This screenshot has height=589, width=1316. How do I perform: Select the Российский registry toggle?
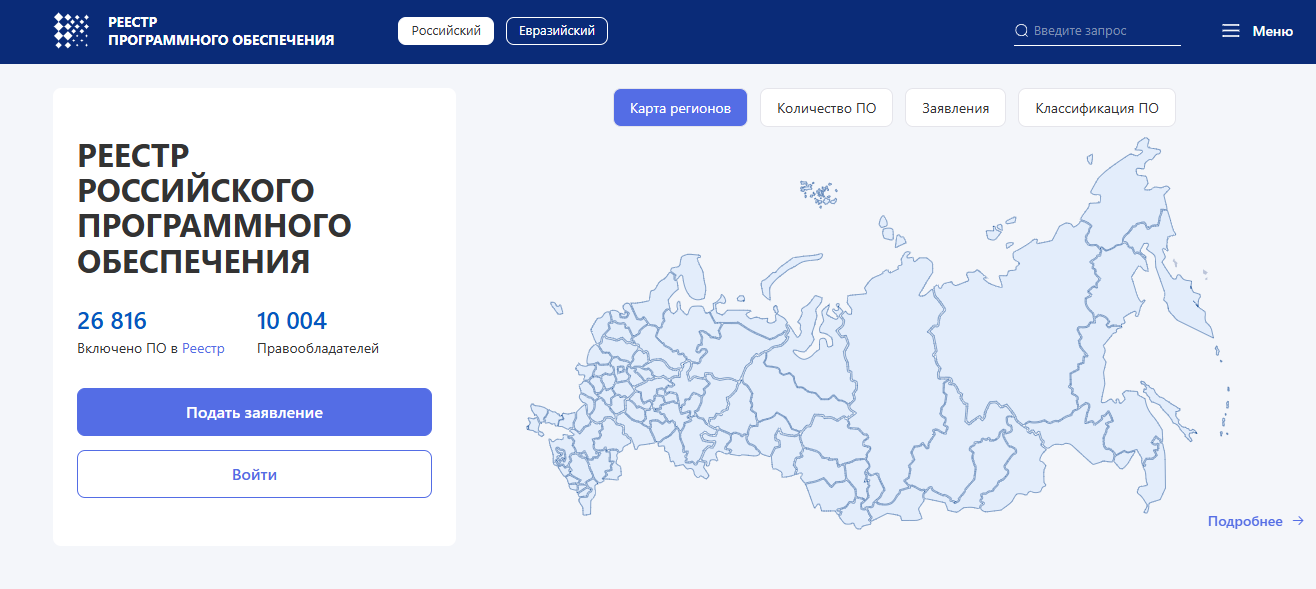(x=446, y=31)
